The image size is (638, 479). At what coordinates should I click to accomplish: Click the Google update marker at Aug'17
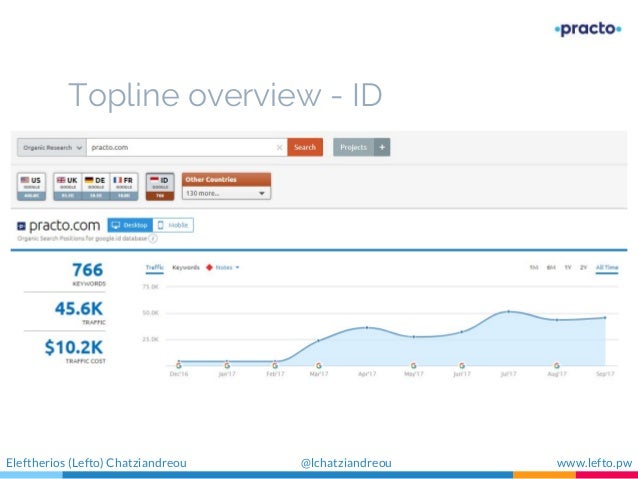pyautogui.click(x=557, y=365)
